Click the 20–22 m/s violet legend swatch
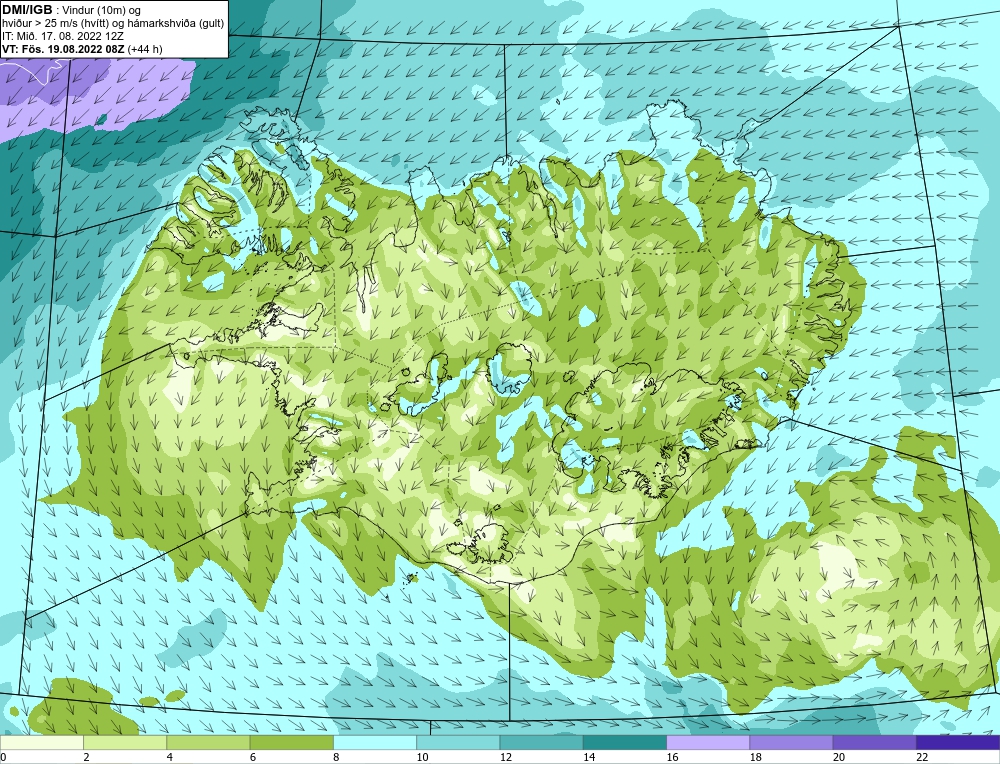 coord(874,742)
